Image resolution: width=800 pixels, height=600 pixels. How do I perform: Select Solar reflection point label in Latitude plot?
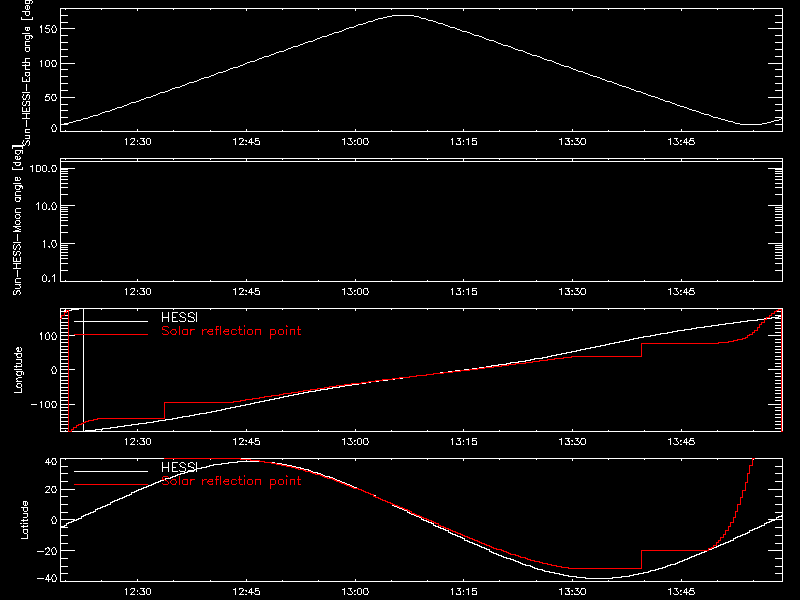(x=231, y=481)
